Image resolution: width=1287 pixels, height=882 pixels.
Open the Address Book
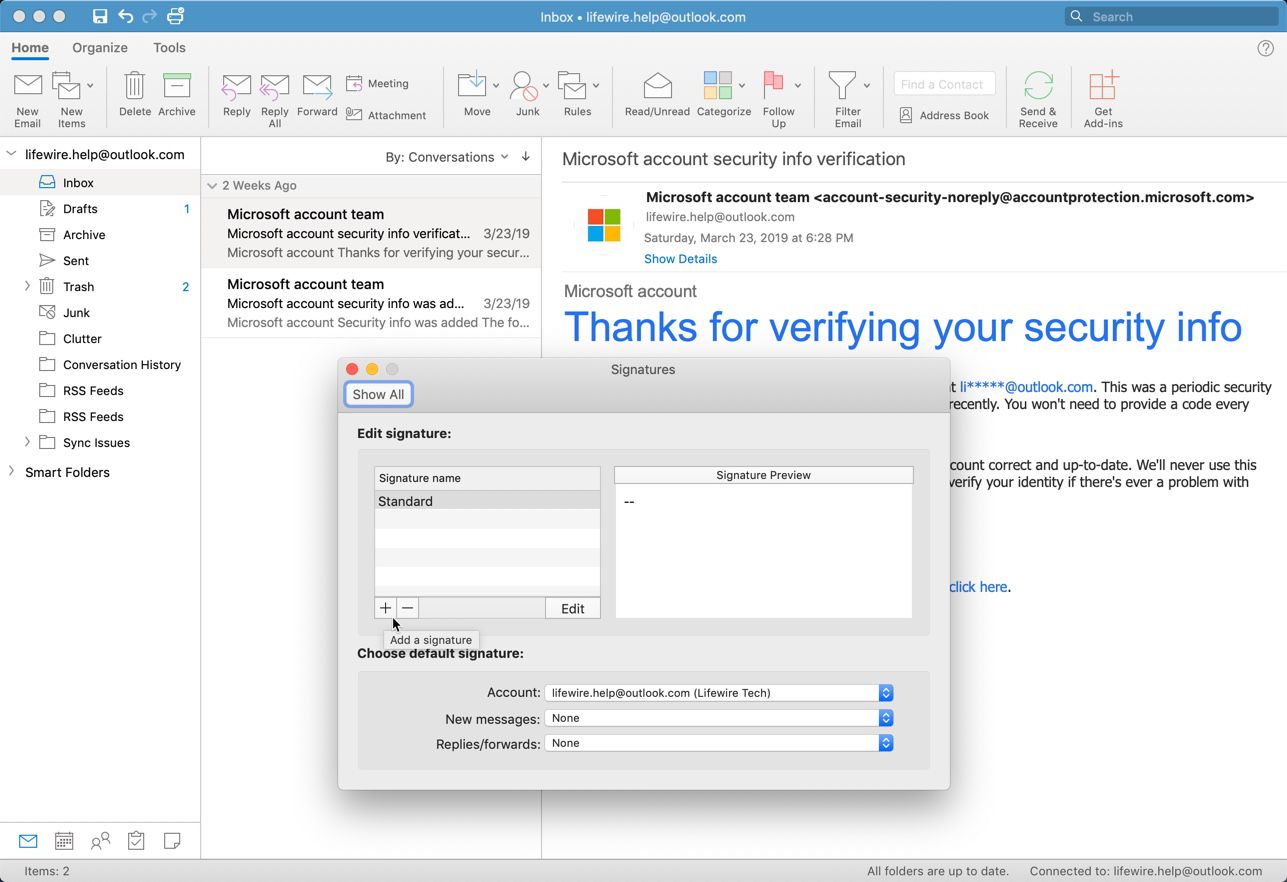(x=944, y=115)
